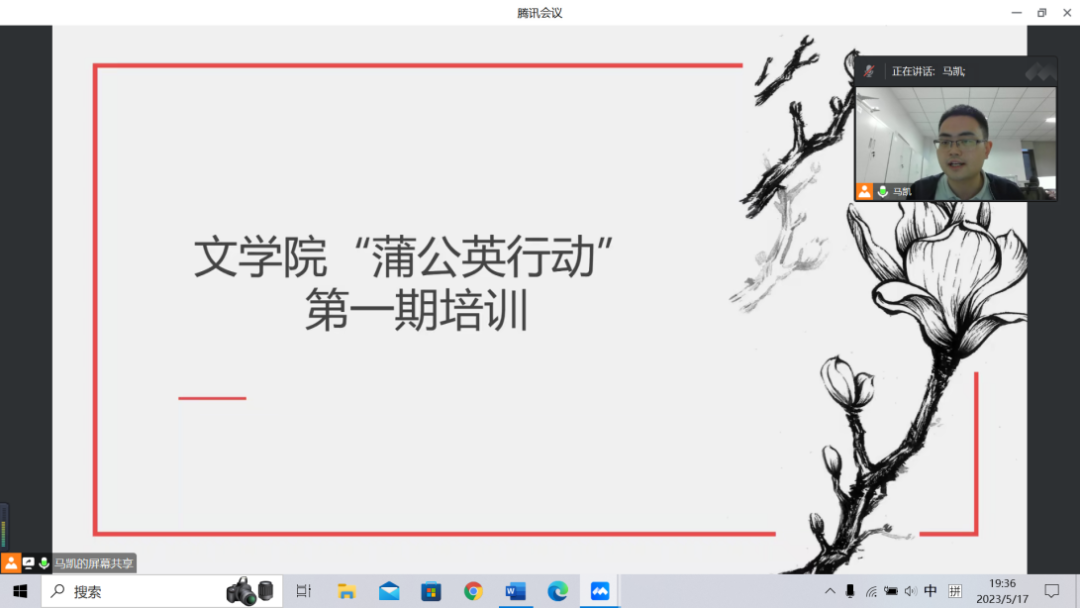Click the muted microphone icon in speaker panel

(869, 71)
